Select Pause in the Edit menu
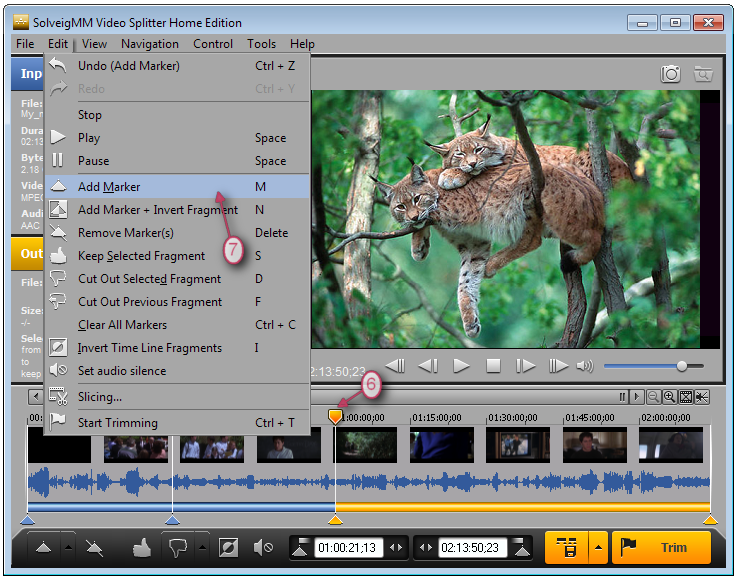The image size is (735, 579). coord(177,161)
